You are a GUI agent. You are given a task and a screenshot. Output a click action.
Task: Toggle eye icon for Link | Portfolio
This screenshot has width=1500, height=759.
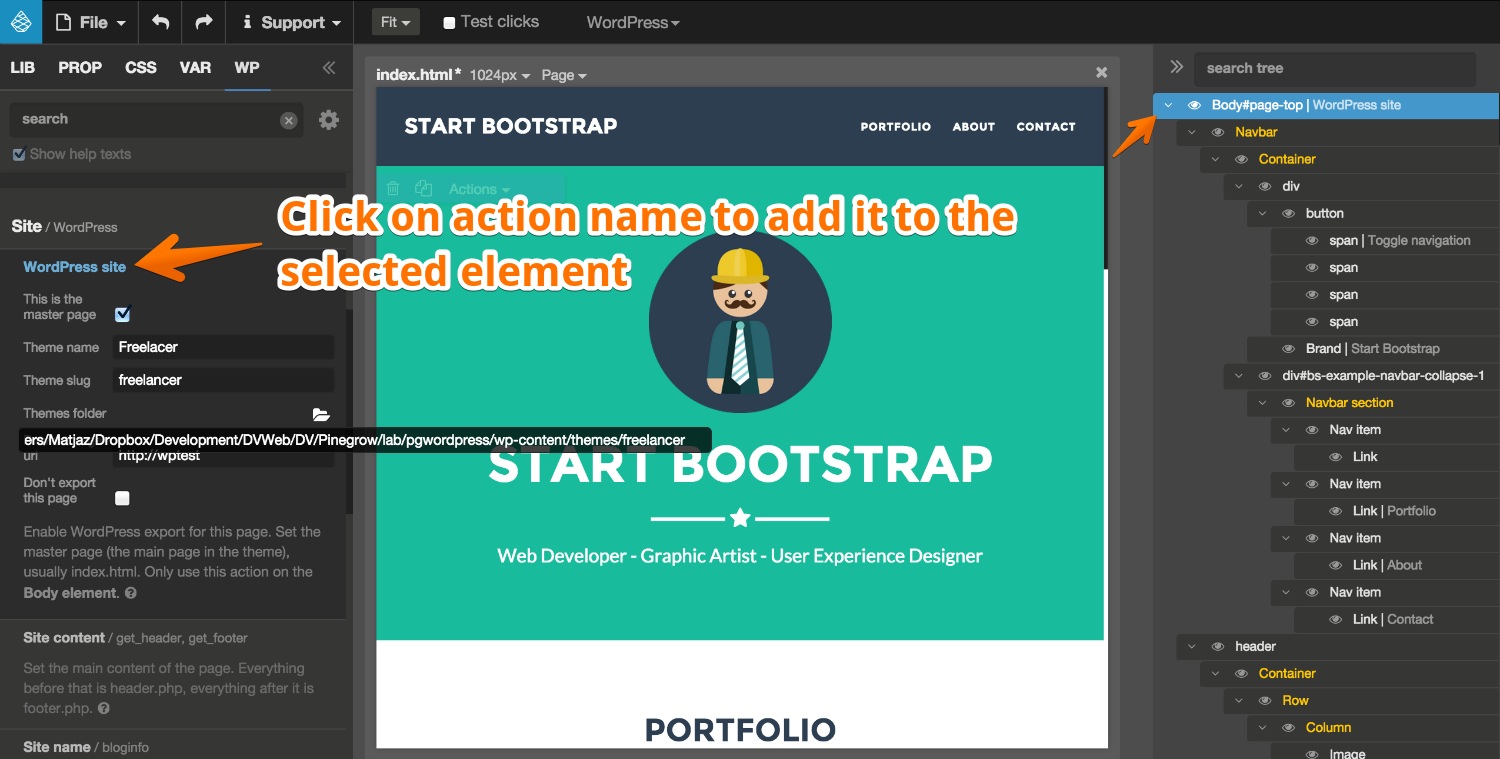click(x=1336, y=511)
